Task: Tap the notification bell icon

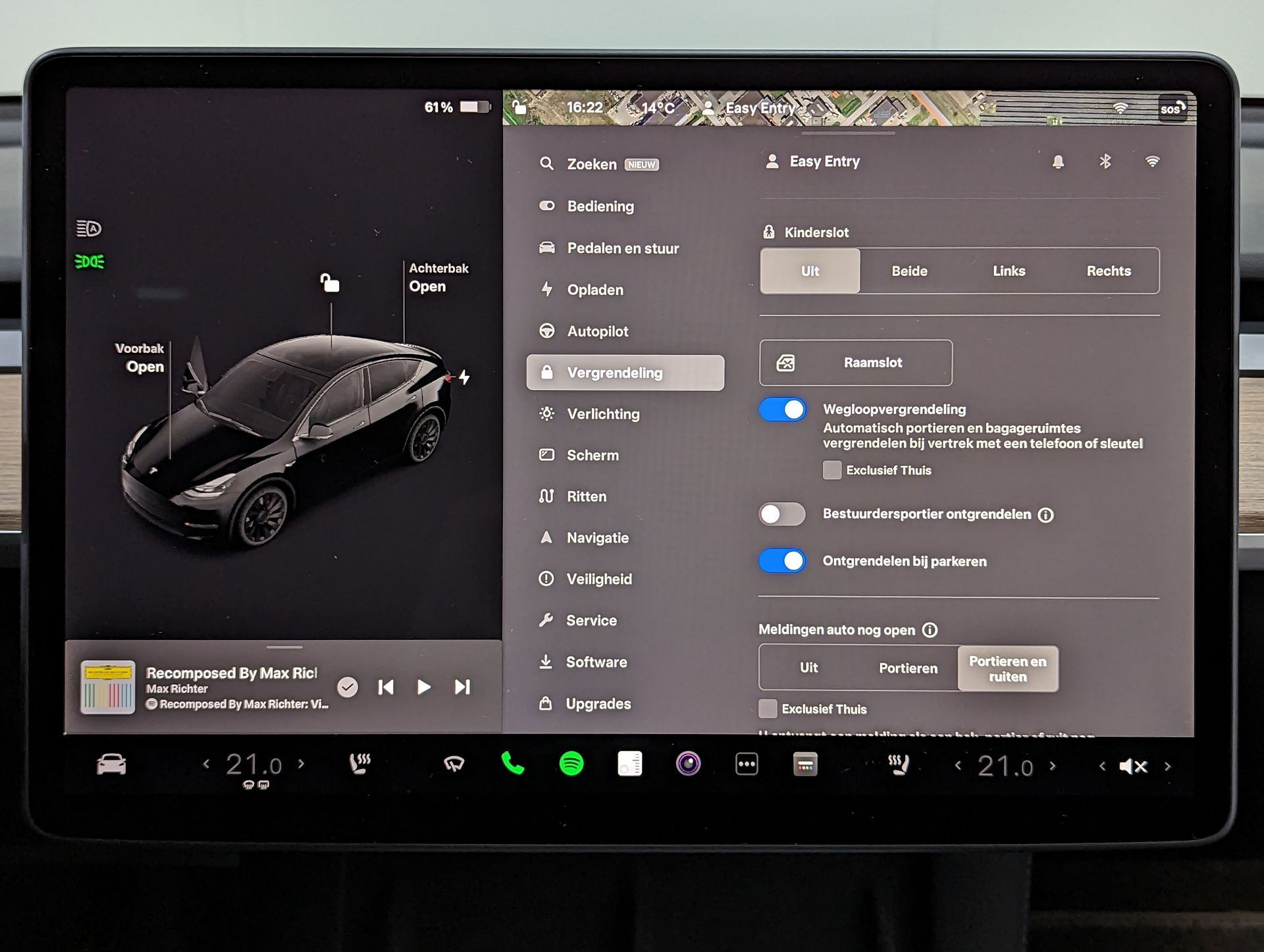Action: click(x=1058, y=162)
